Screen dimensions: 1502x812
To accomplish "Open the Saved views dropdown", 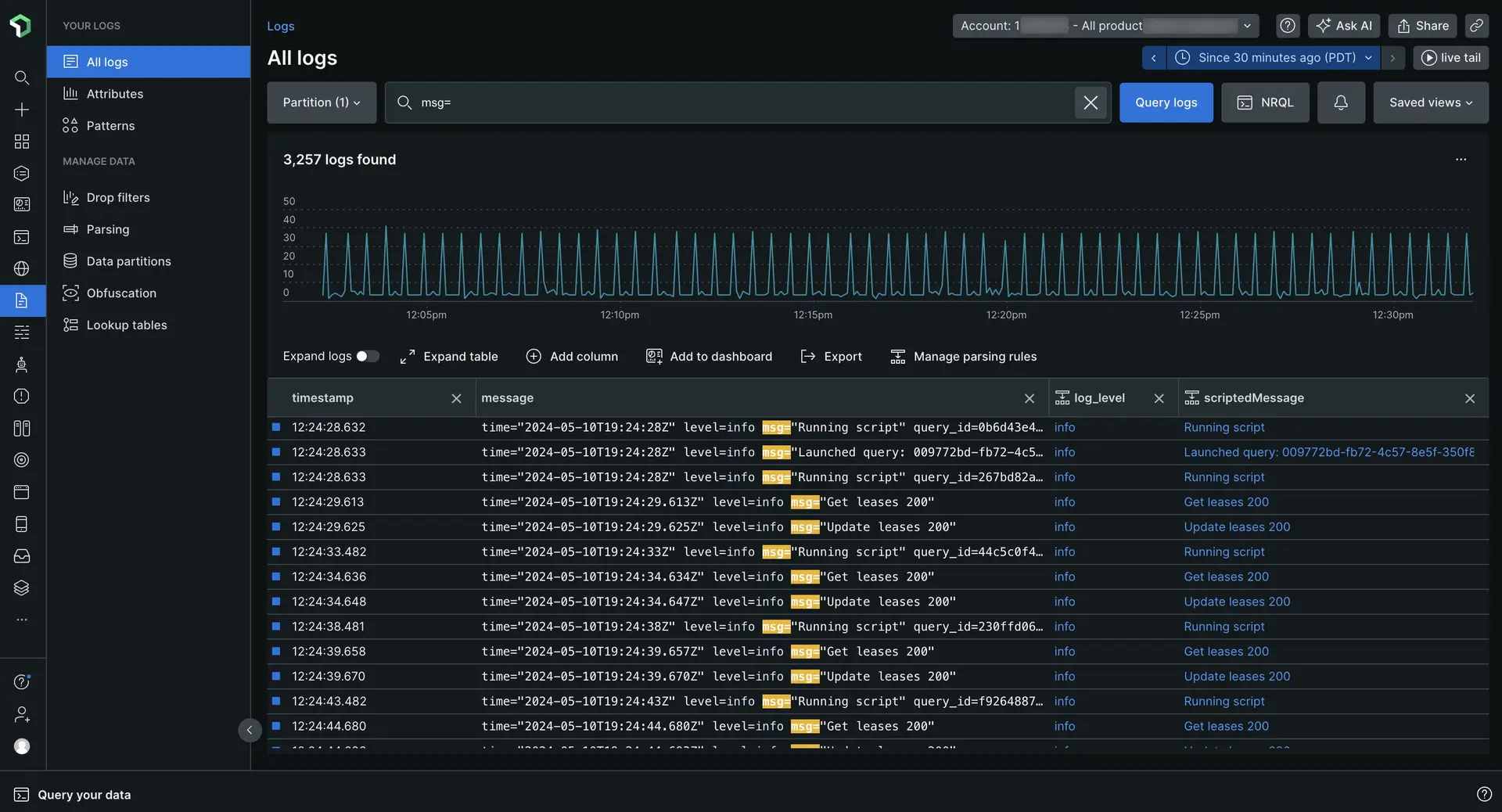I will 1431,102.
